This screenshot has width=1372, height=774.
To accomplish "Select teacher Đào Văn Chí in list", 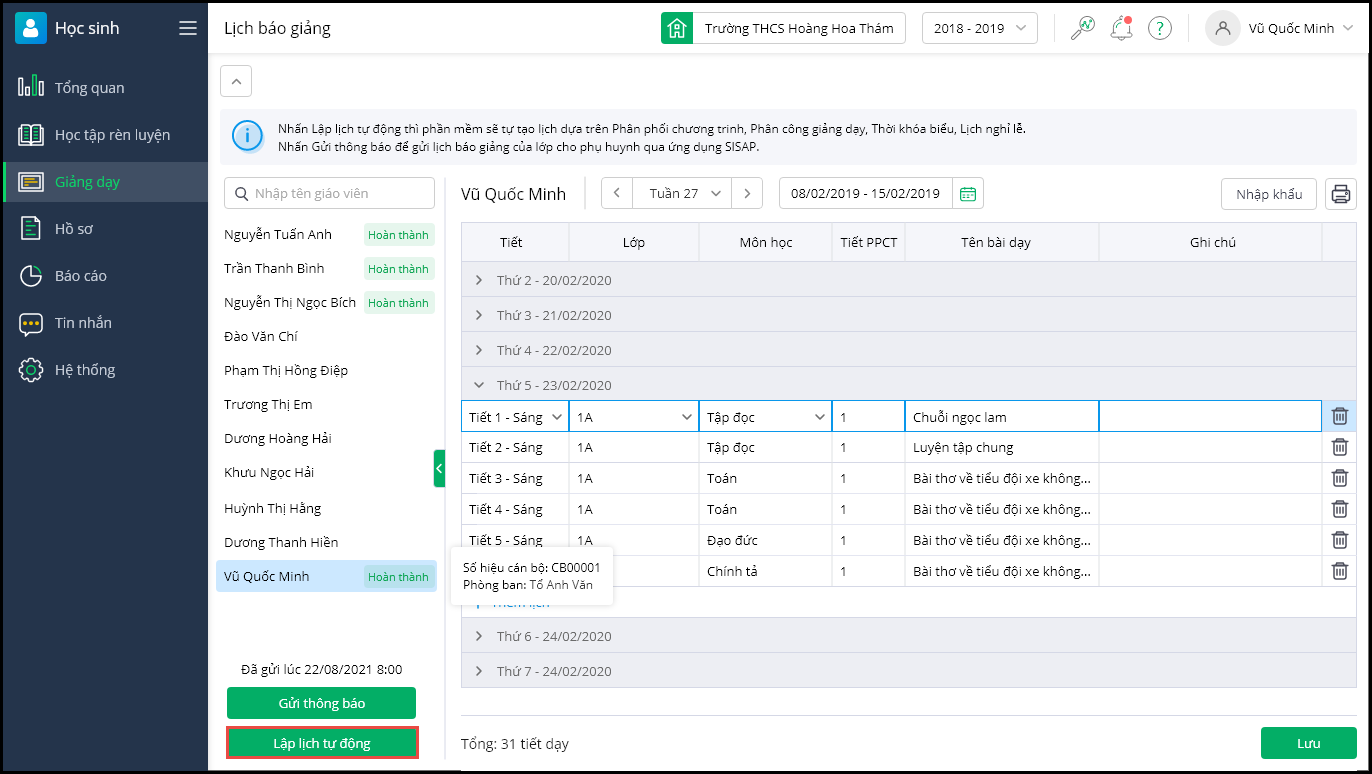I will [261, 337].
